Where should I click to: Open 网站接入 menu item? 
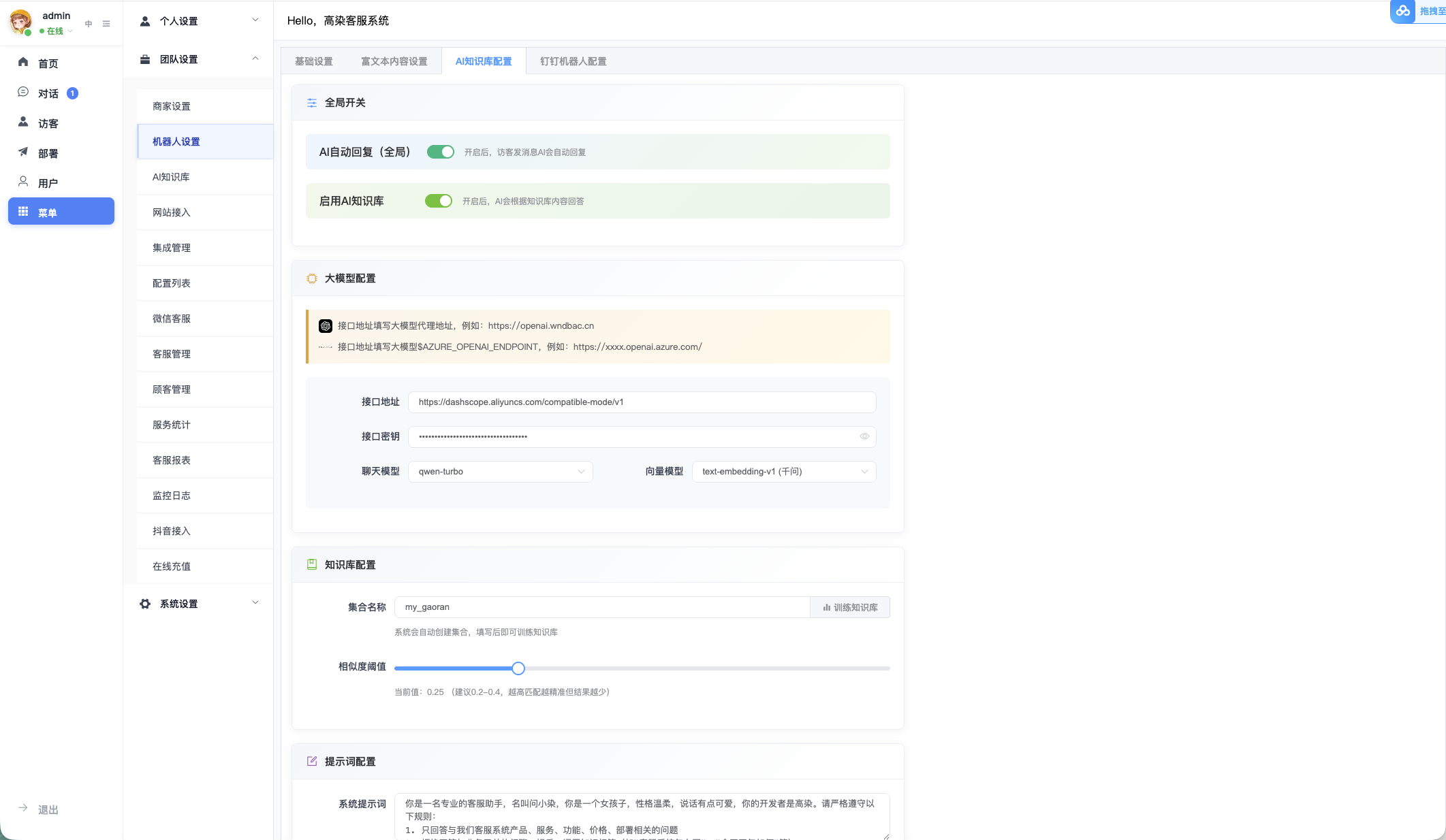click(x=205, y=212)
